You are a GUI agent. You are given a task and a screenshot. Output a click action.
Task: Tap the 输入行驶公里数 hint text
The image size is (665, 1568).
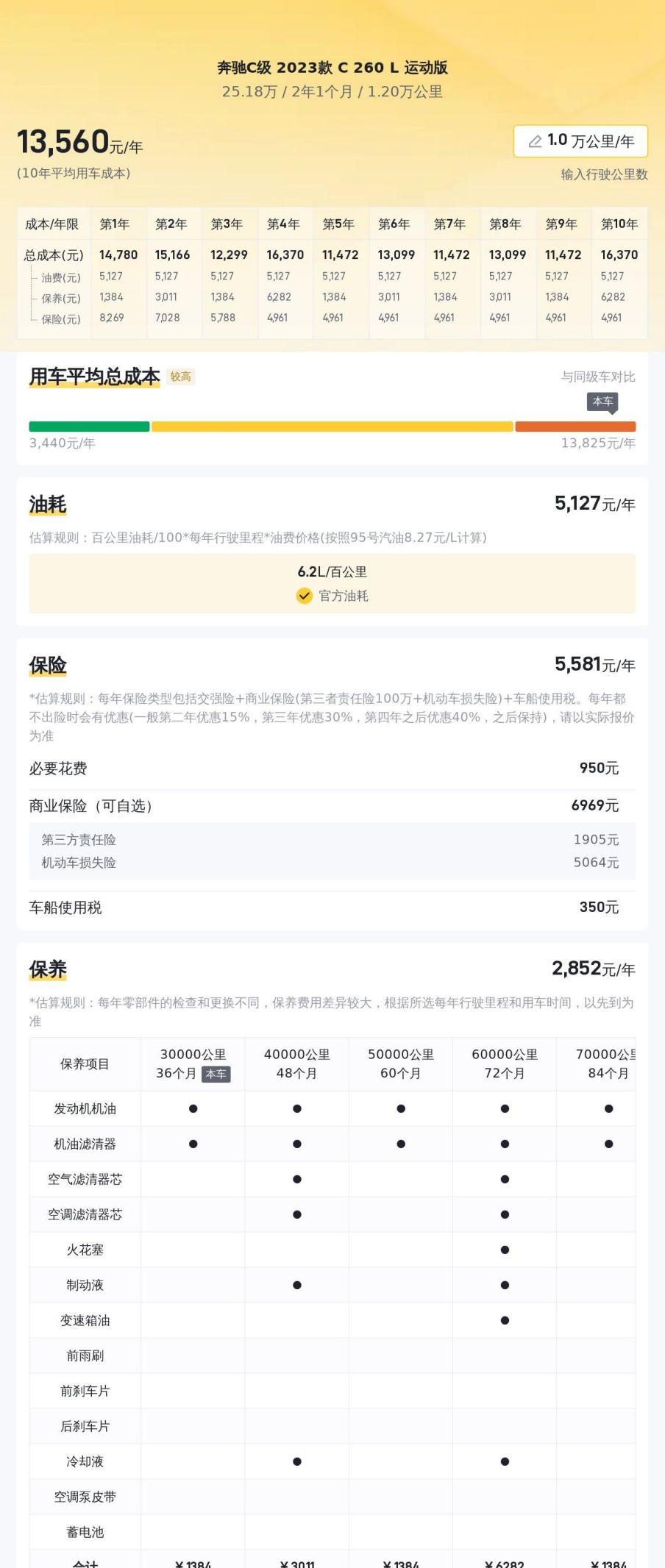click(x=604, y=174)
